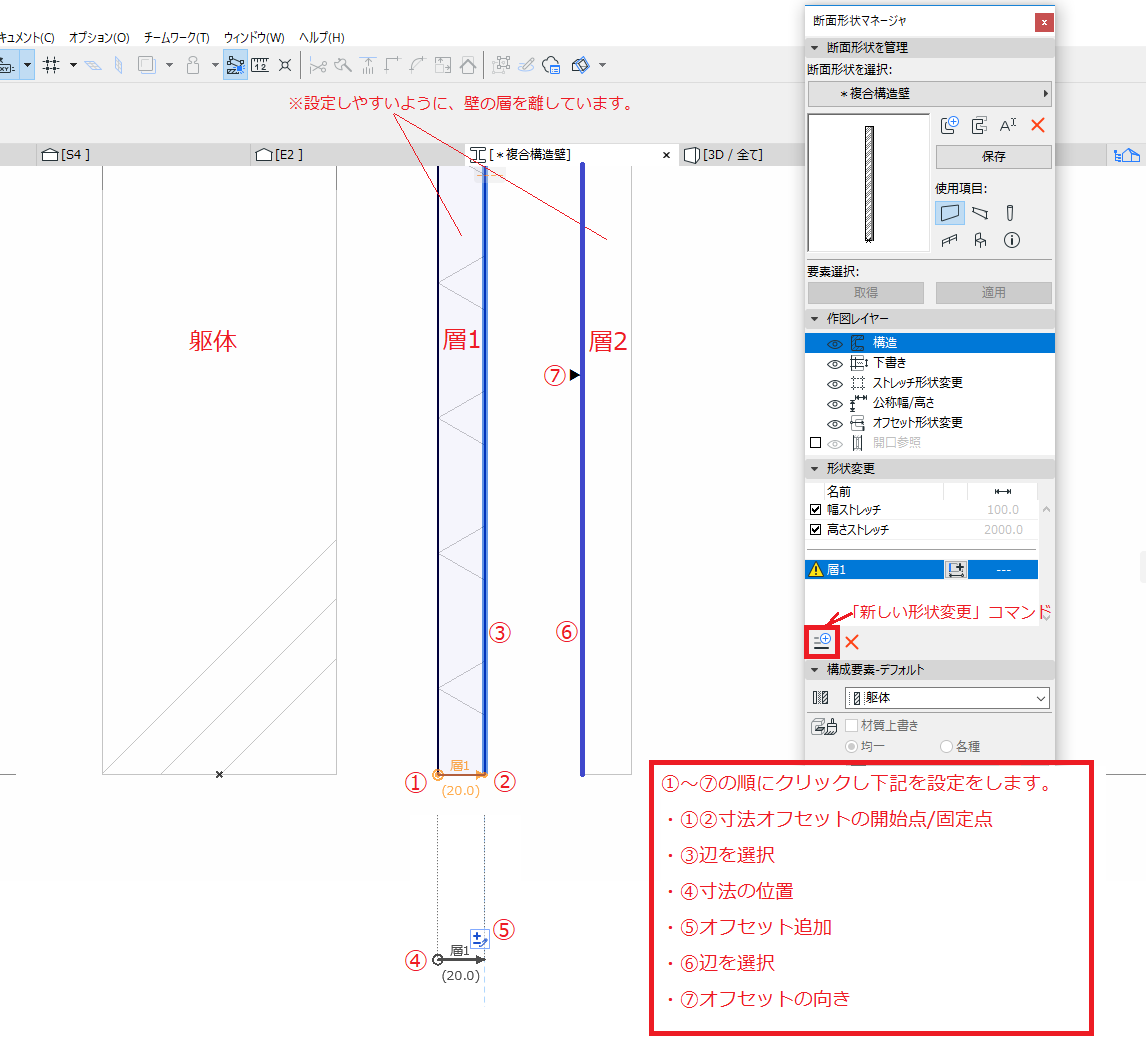Click the rename profile icon
This screenshot has width=1146, height=1042.
tap(1008, 125)
